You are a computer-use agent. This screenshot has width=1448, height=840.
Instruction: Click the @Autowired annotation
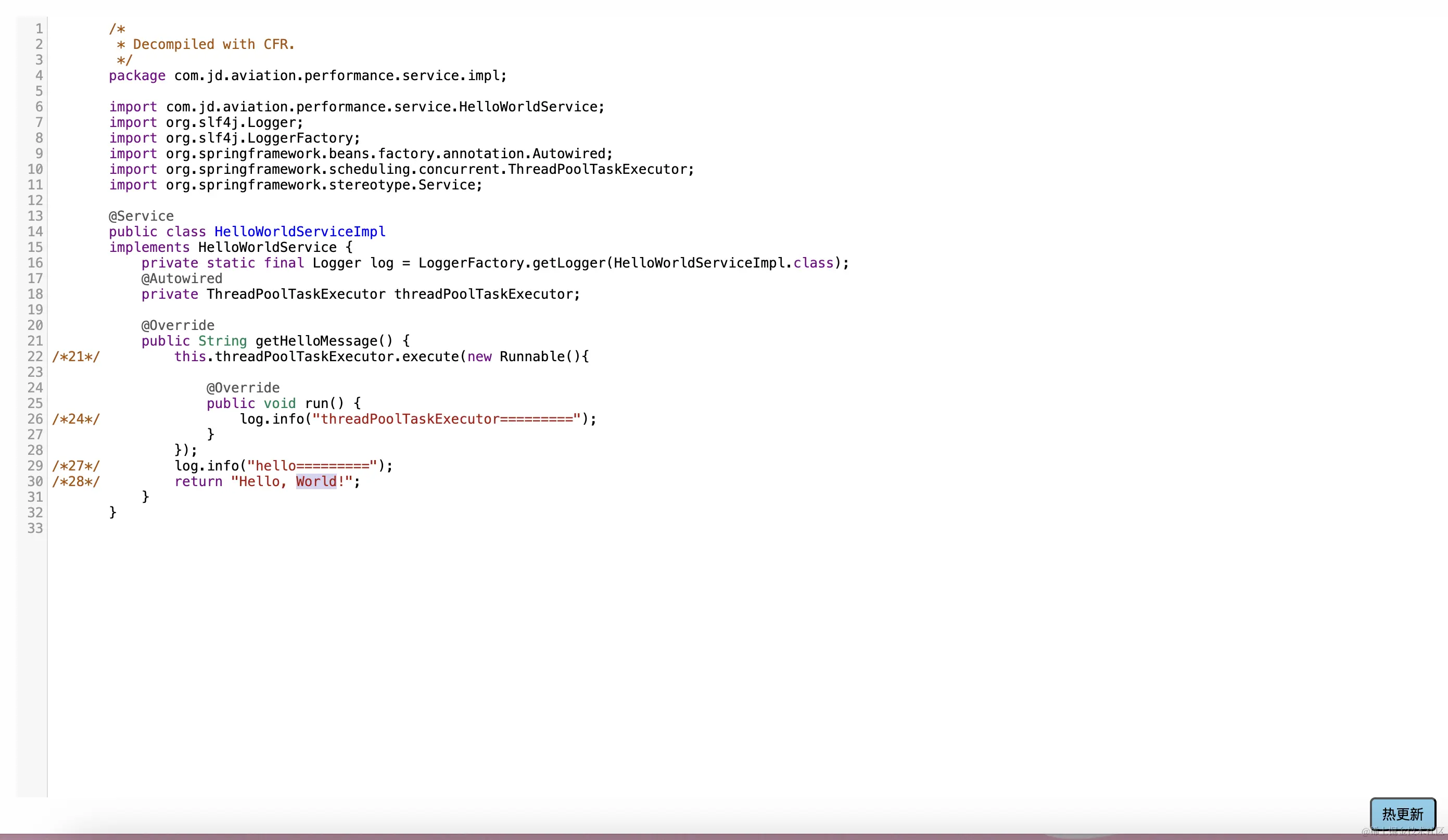[182, 278]
